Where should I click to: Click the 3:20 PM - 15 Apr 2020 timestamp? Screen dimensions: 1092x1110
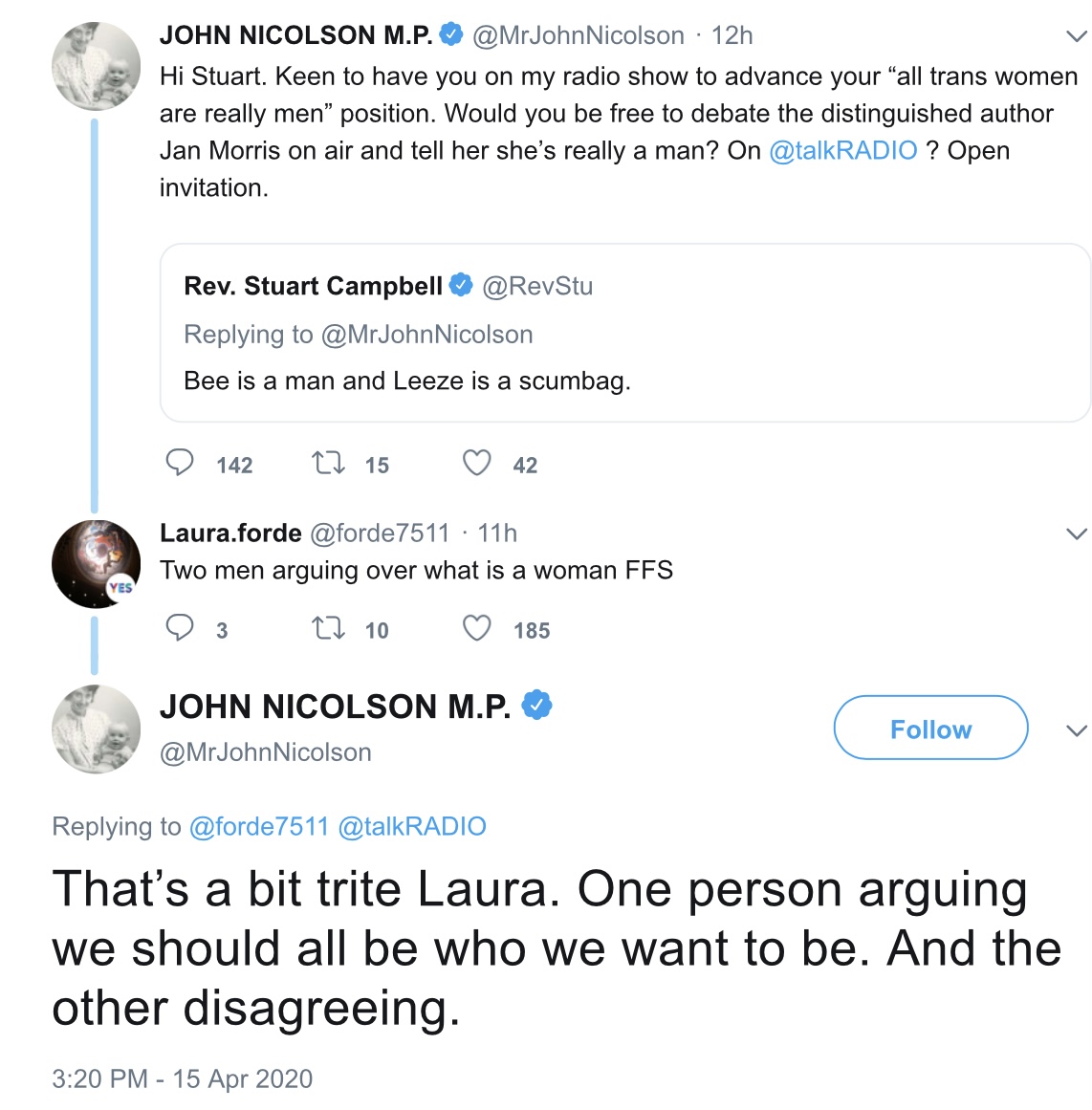click(182, 1078)
